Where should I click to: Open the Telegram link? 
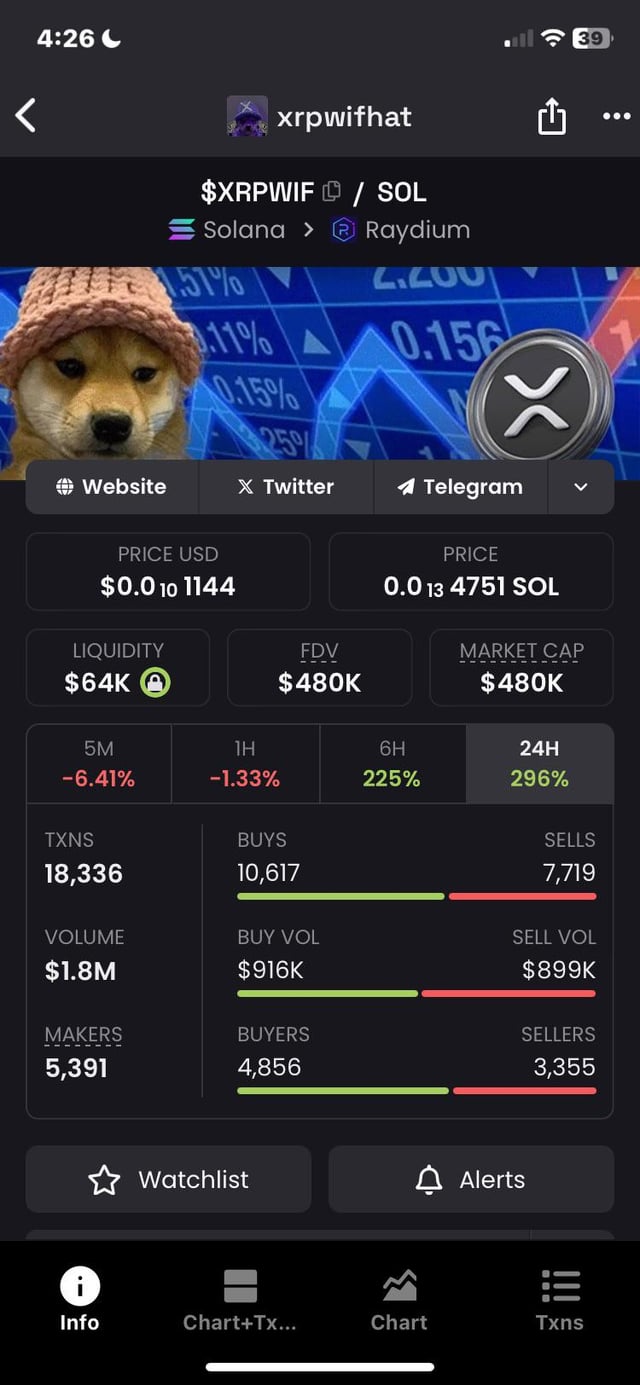point(460,487)
